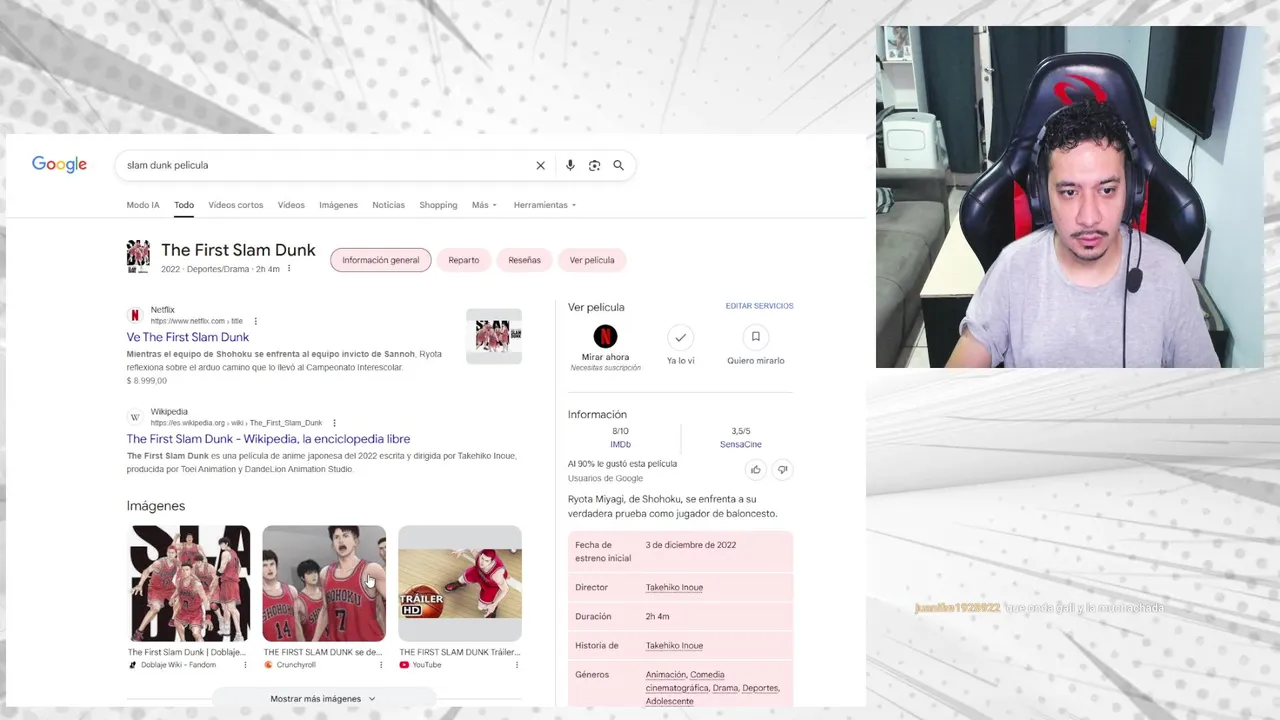The height and width of the screenshot is (720, 1280).
Task: Open options menu for Netflix result
Action: tap(256, 321)
